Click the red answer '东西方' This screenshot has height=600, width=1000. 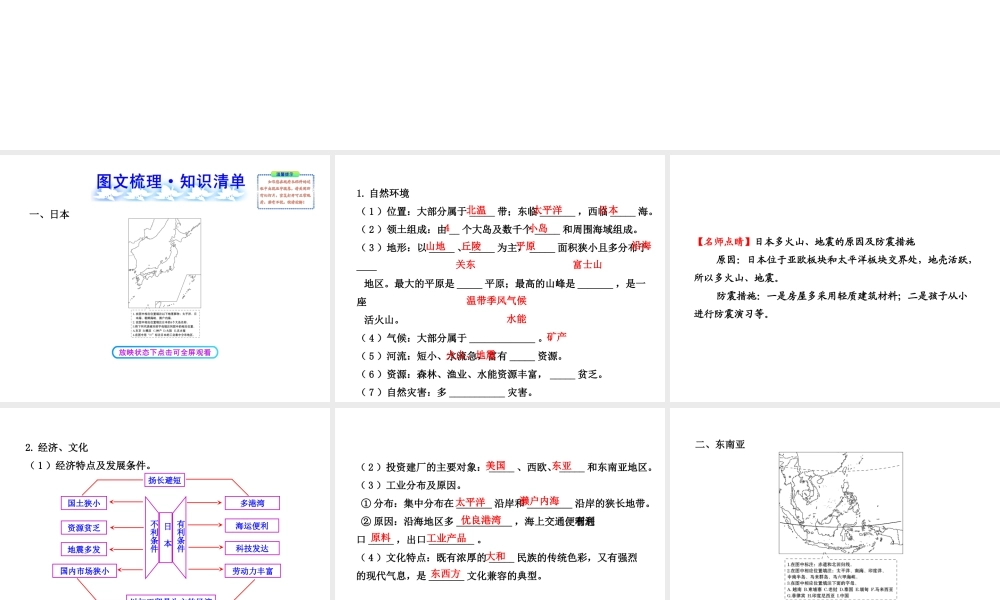coord(445,574)
